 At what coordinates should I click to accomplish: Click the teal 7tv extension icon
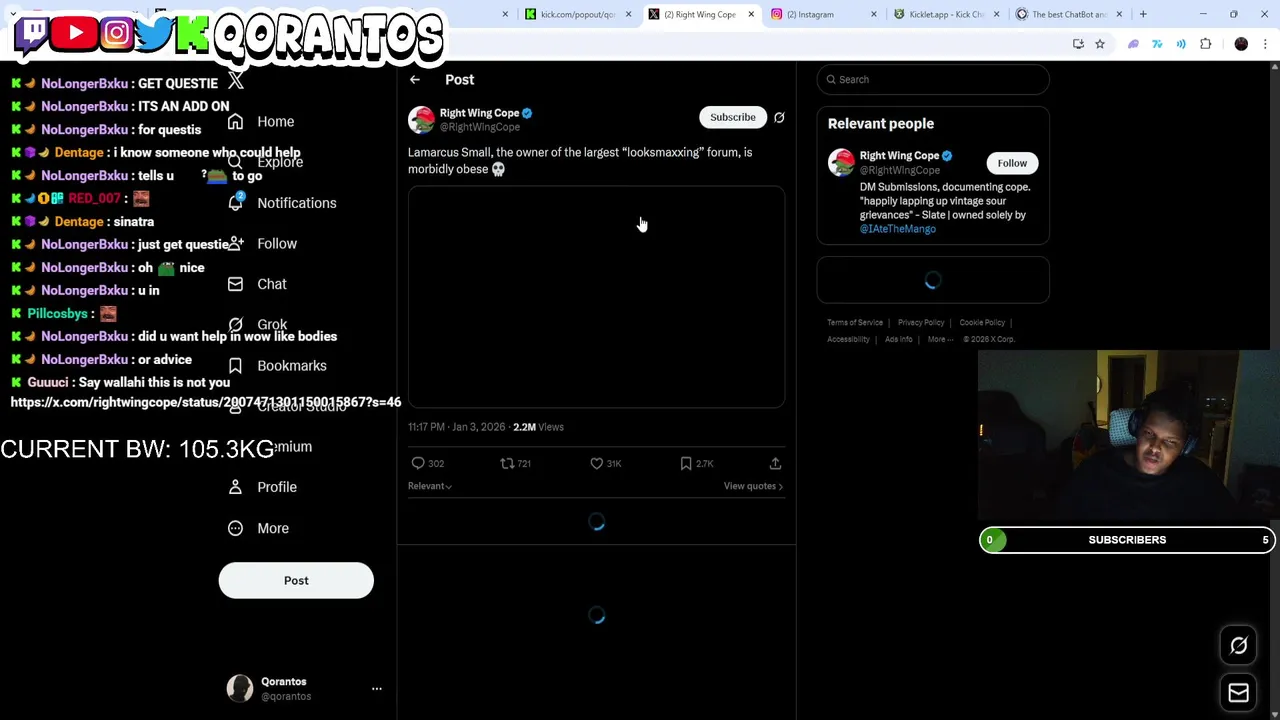[1157, 44]
